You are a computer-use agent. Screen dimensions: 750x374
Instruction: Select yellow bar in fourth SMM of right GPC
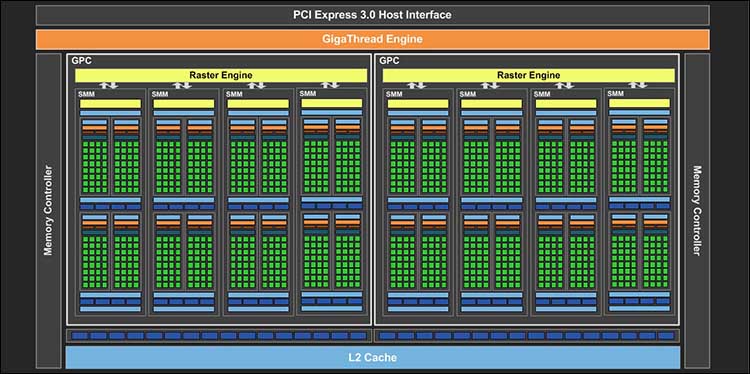click(640, 103)
